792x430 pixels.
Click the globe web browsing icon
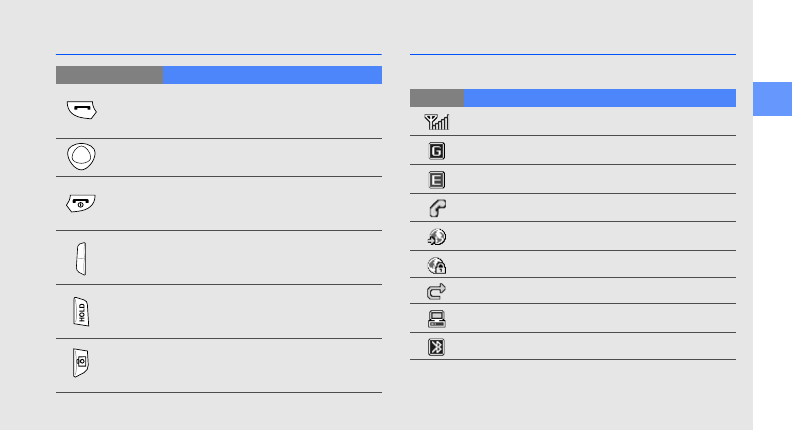pyautogui.click(x=437, y=237)
